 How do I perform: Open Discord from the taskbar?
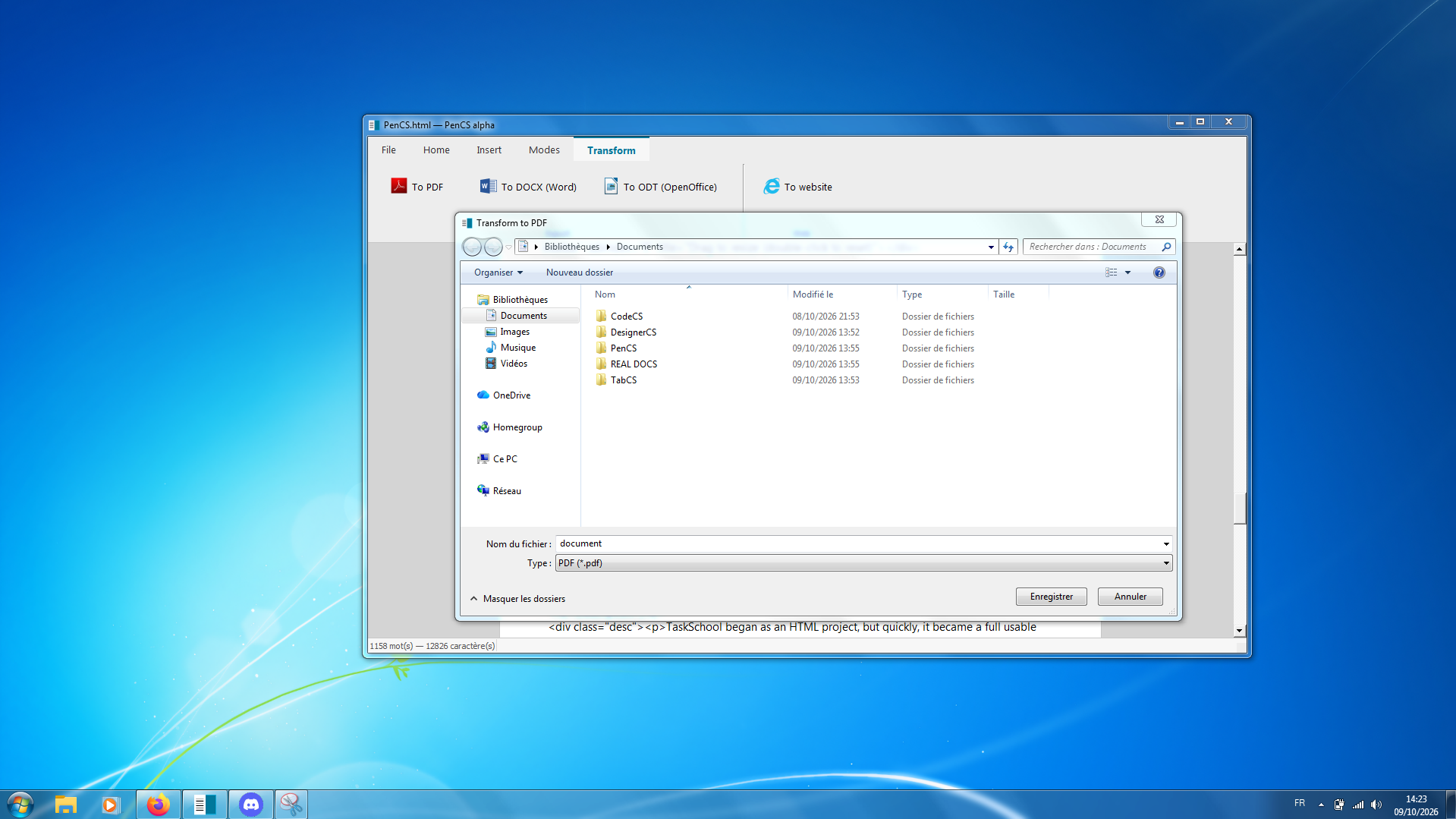(250, 805)
